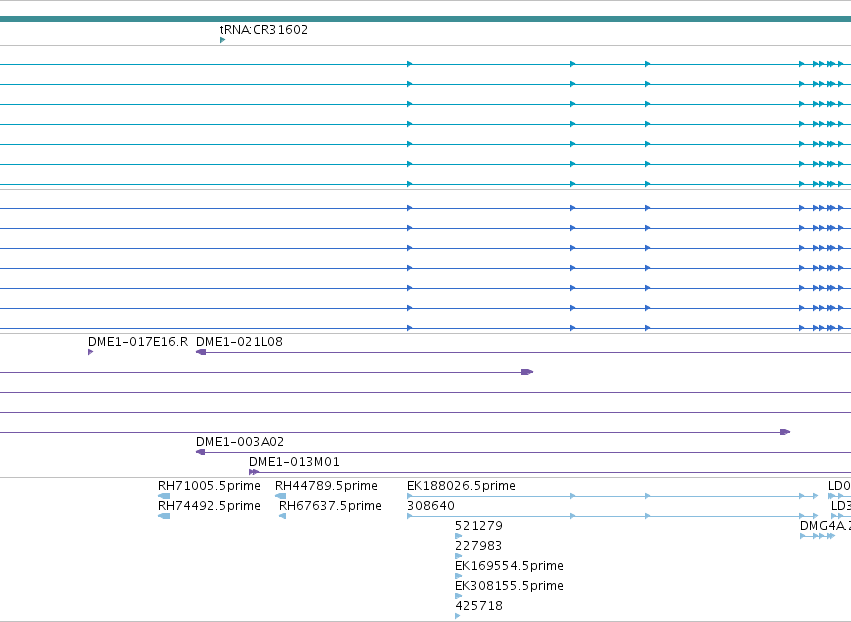The image size is (851, 622).
Task: Select the DME1-021L08 label
Action: click(x=239, y=342)
